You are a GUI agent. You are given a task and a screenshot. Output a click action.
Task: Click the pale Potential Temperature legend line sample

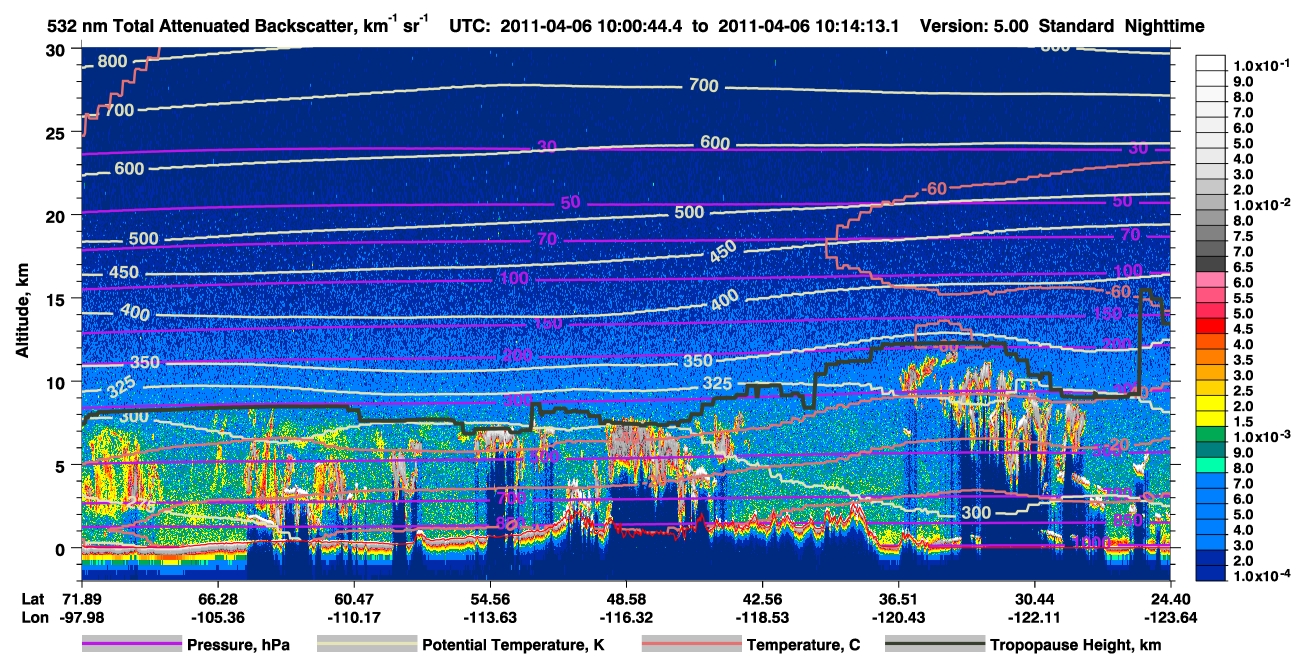click(x=366, y=645)
